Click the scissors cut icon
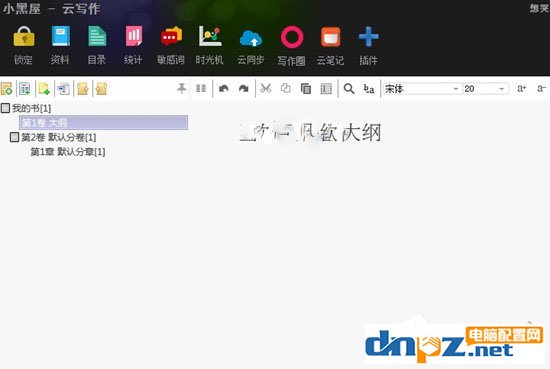The width and height of the screenshot is (550, 369). tap(266, 88)
